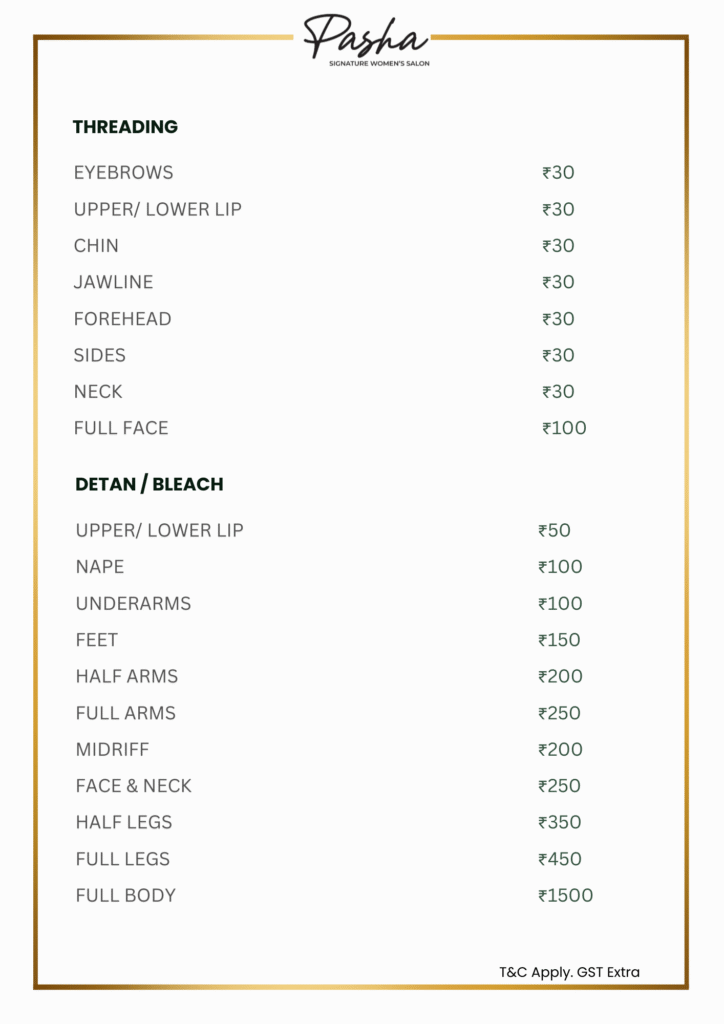The height and width of the screenshot is (1024, 724).
Task: Click the DETAN / BLEACH heading
Action: (x=149, y=484)
